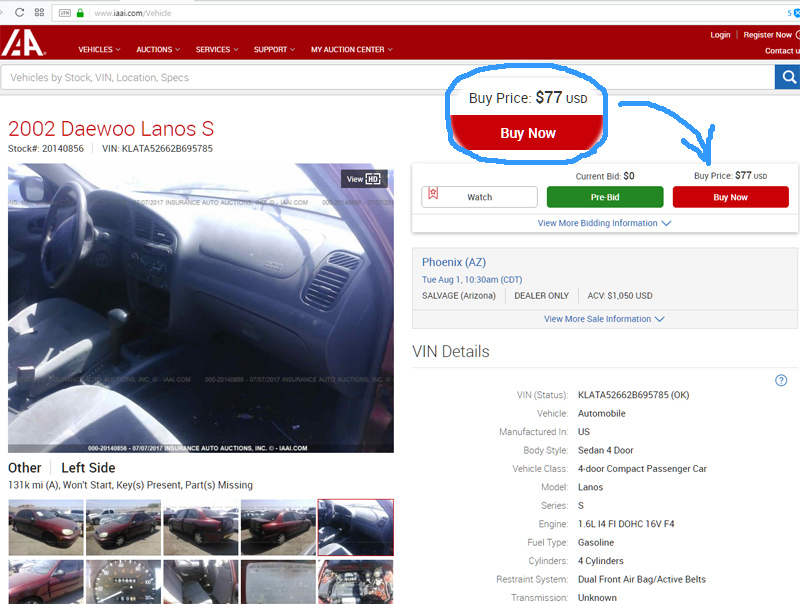Click the IAA logo in header
800x604 pixels.
coord(22,43)
